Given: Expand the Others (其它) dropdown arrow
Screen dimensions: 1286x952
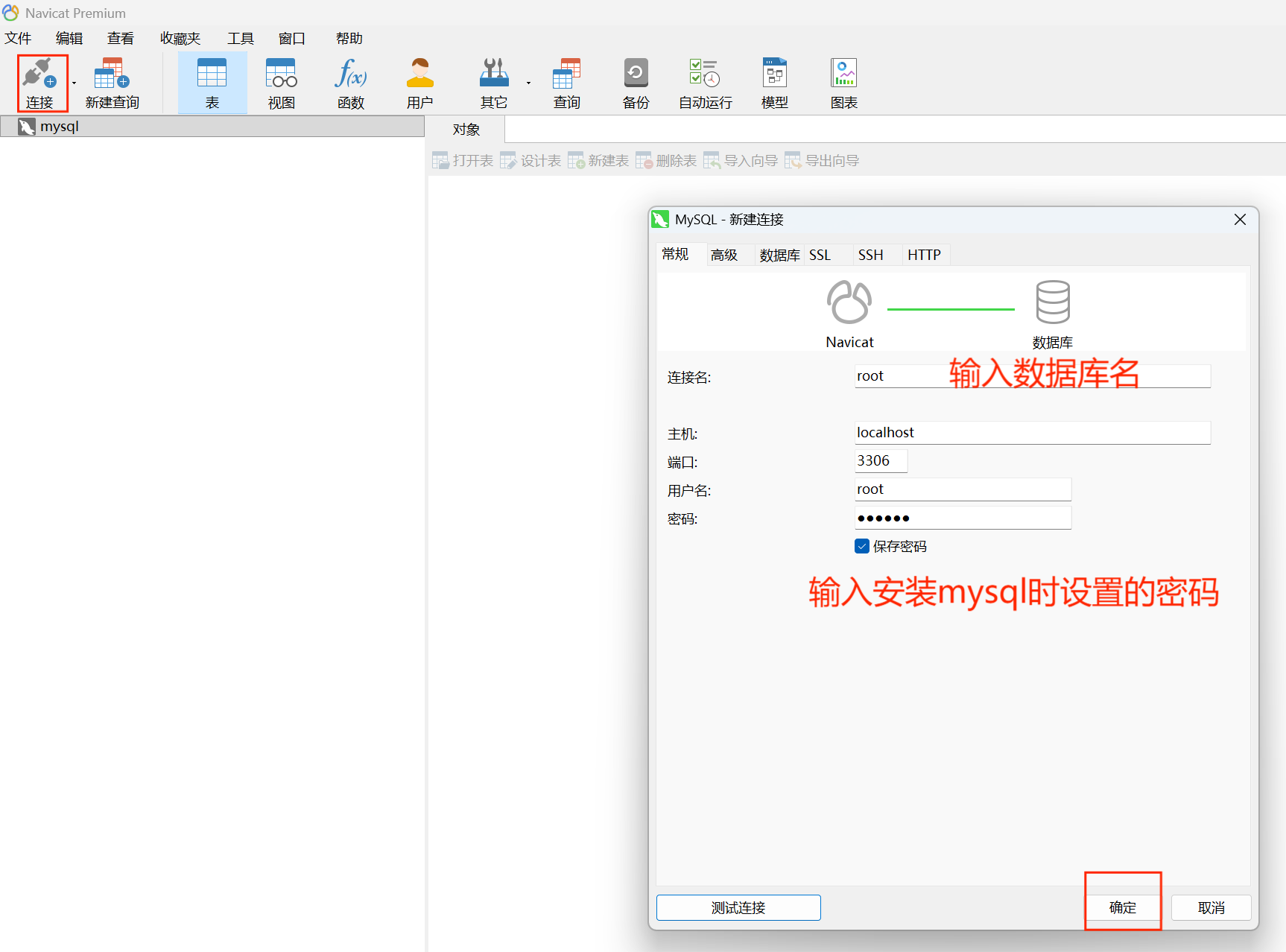Looking at the screenshot, I should point(528,83).
